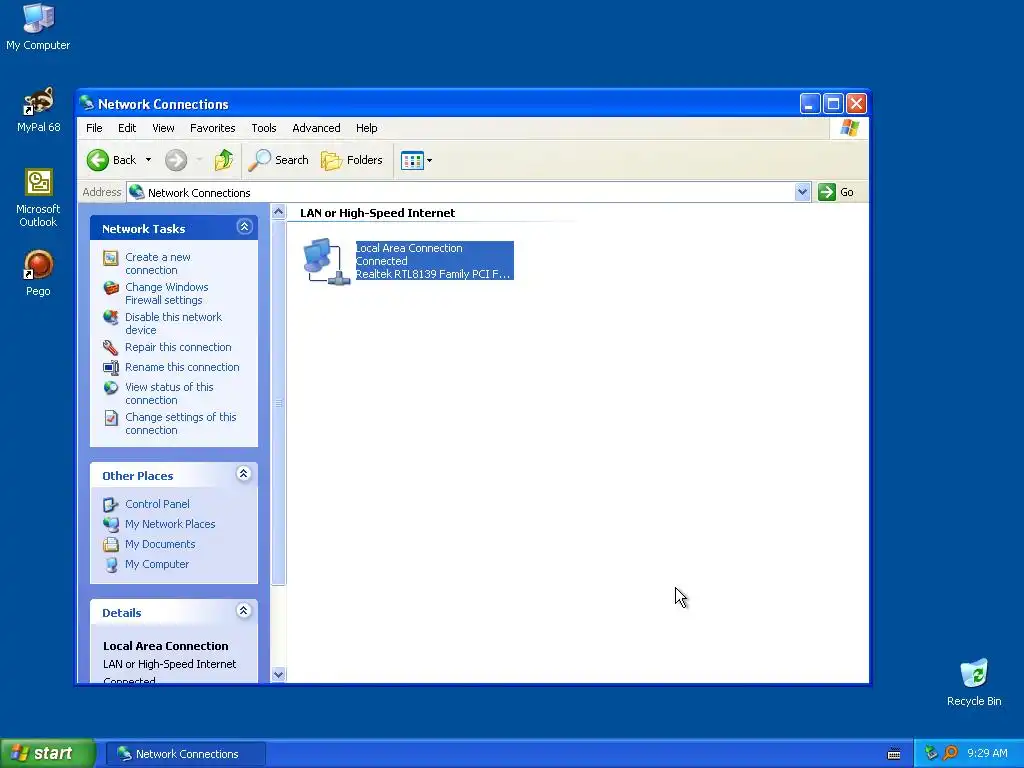Open the File menu

tap(94, 128)
